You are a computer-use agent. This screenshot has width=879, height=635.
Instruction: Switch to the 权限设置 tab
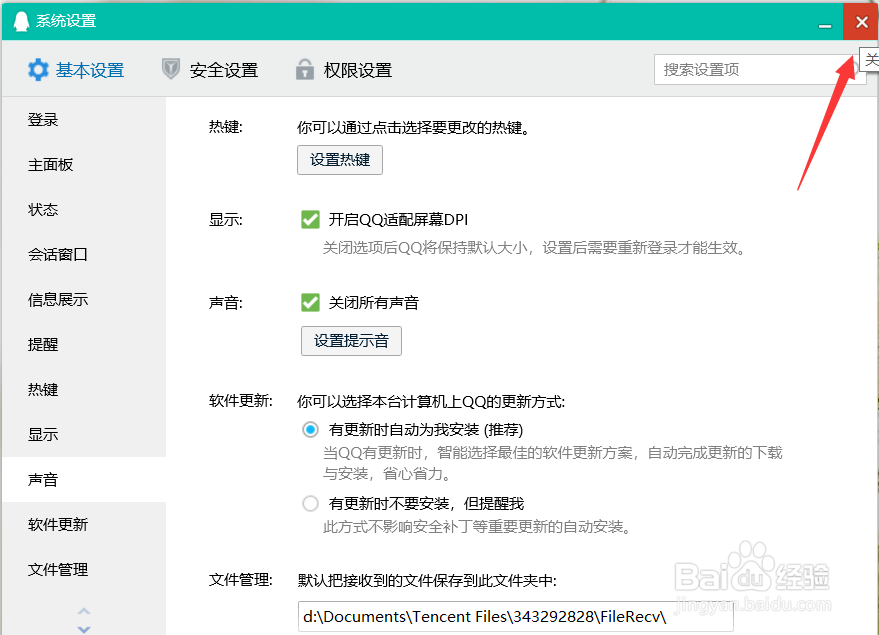[x=344, y=70]
